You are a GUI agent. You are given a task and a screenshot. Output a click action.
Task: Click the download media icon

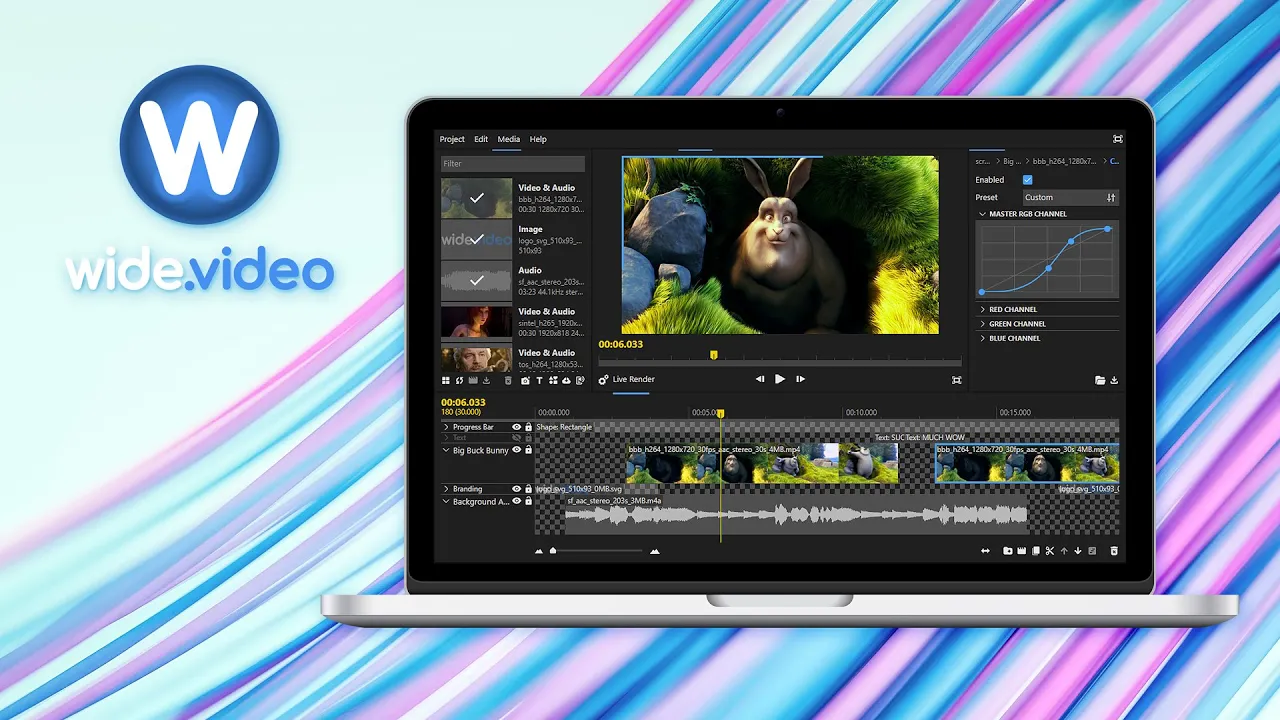click(x=487, y=380)
